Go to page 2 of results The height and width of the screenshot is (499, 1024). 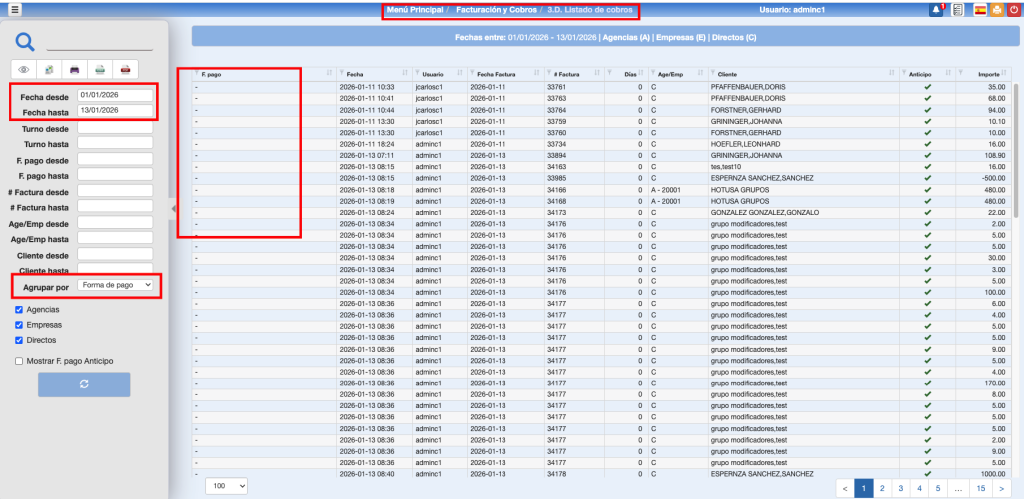(881, 487)
